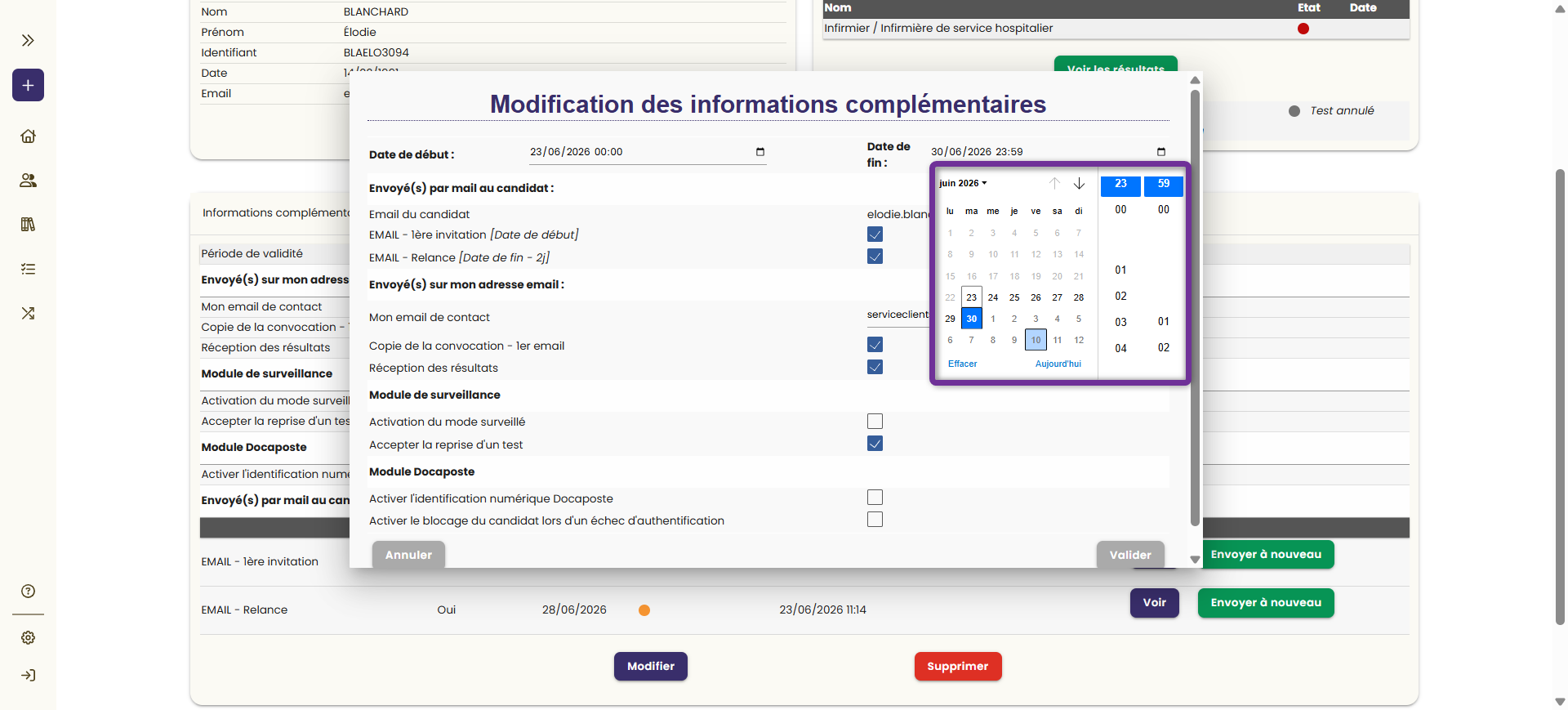Viewport: 1568px width, 710px height.
Task: Click the Voir les résultats button
Action: 1116,64
